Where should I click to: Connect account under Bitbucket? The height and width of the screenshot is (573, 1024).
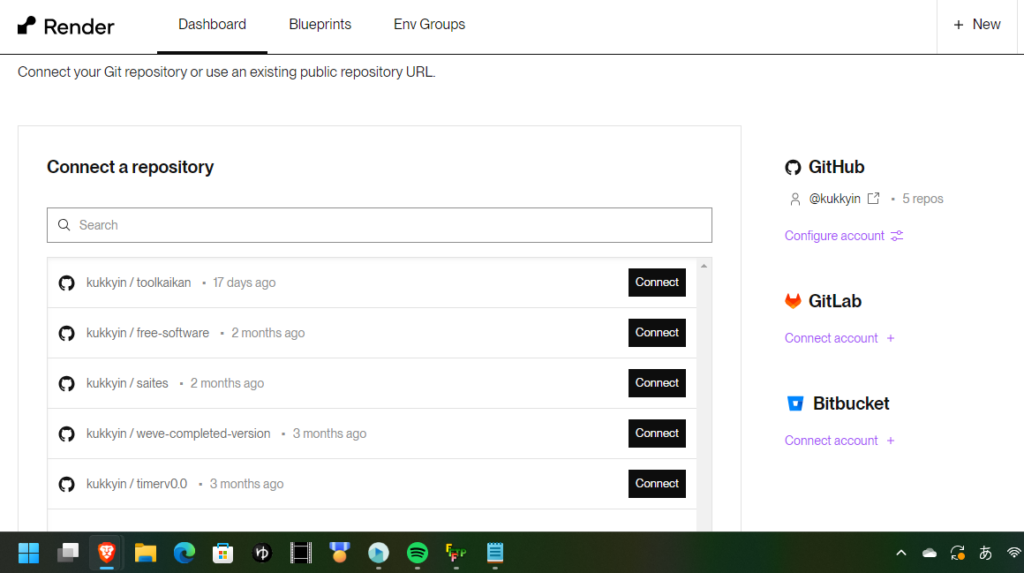coord(831,440)
